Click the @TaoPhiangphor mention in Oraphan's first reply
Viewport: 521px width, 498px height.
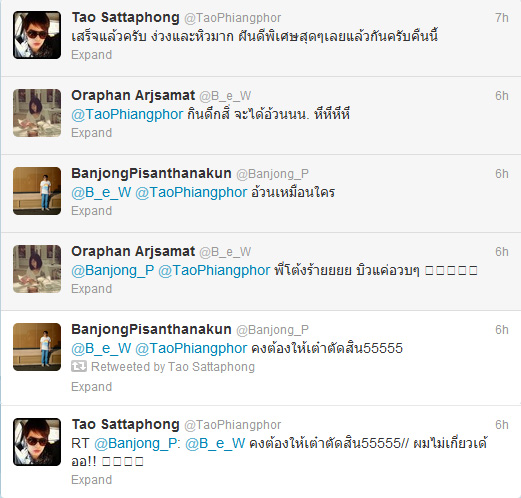coord(127,114)
